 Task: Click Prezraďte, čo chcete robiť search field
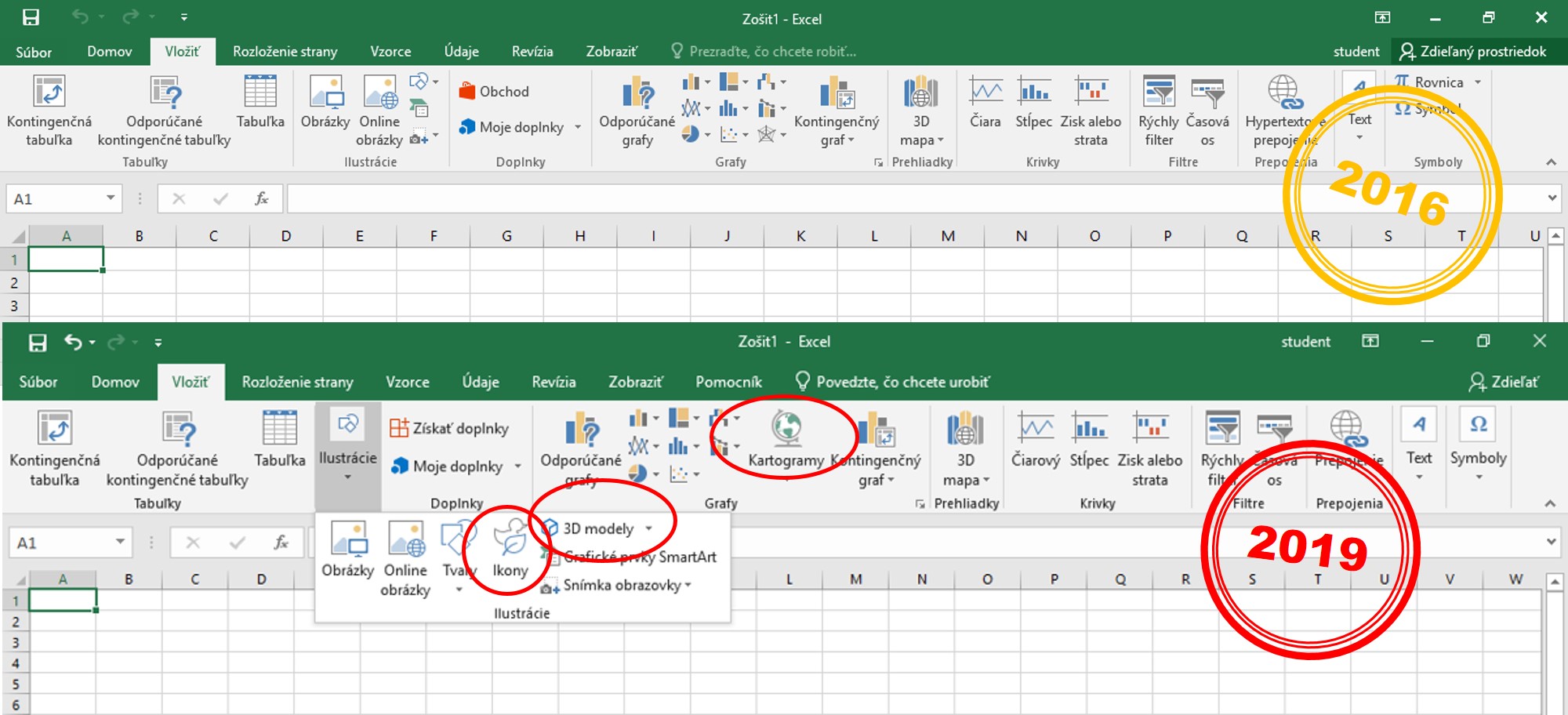[764, 52]
